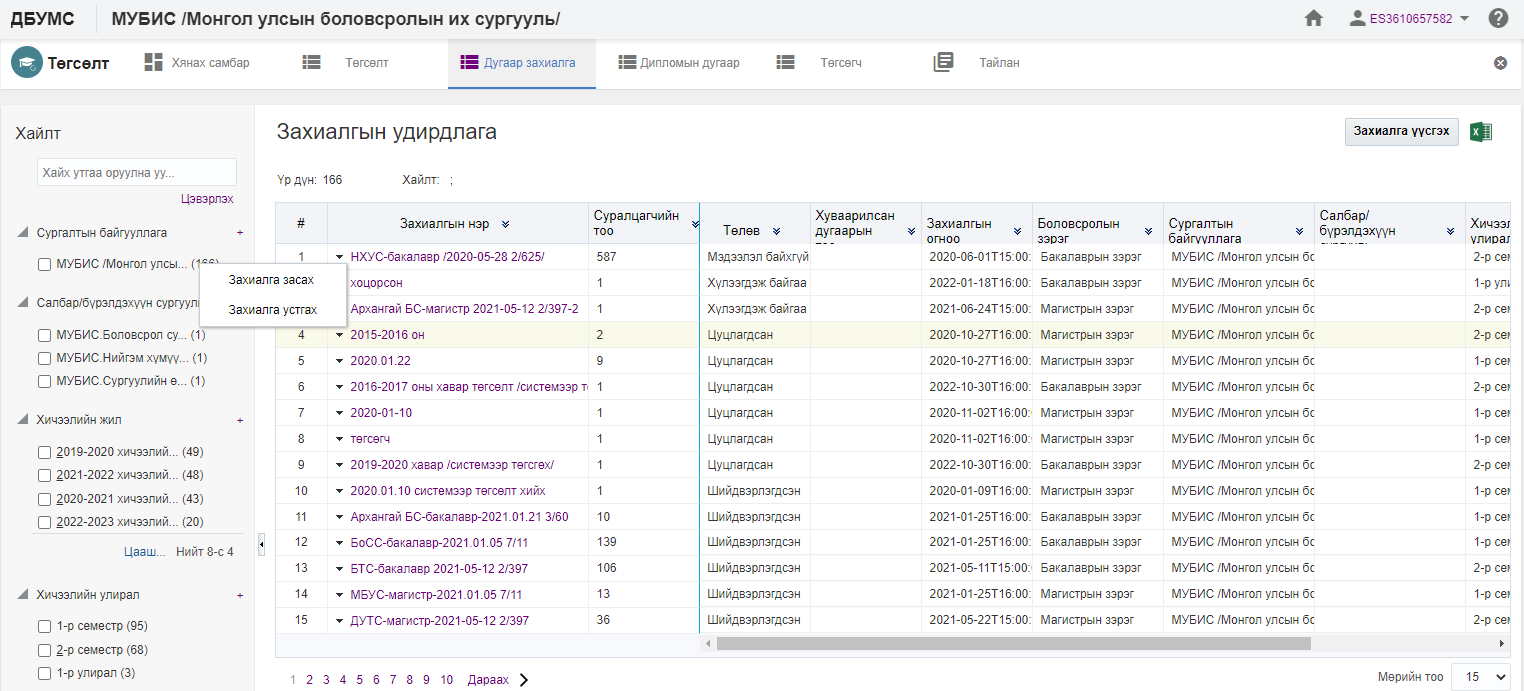Tick 2019-2020 хичээлийн жил checkbox
The image size is (1524, 691).
tap(44, 452)
